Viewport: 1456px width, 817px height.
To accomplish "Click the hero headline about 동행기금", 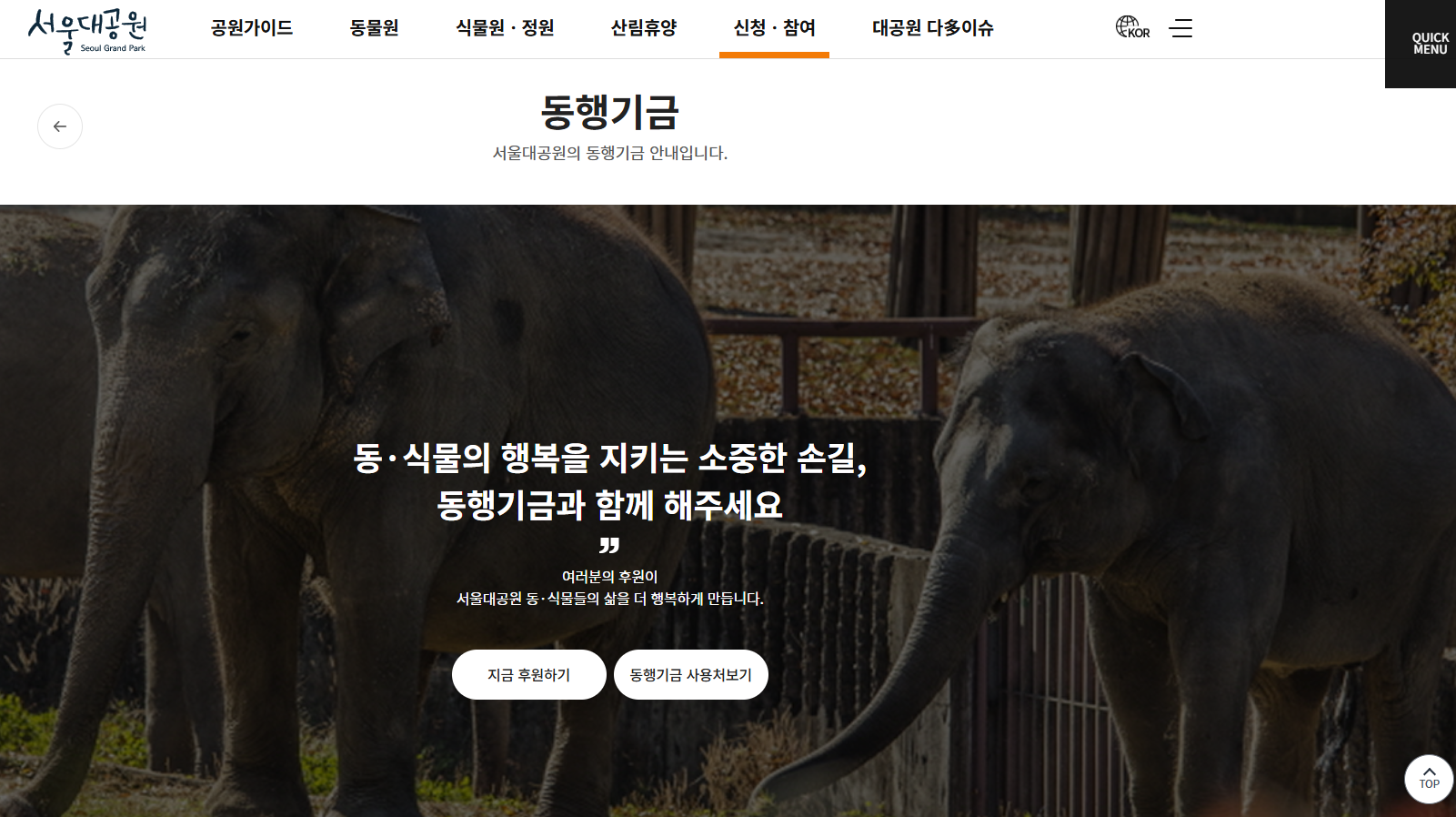I will [610, 480].
